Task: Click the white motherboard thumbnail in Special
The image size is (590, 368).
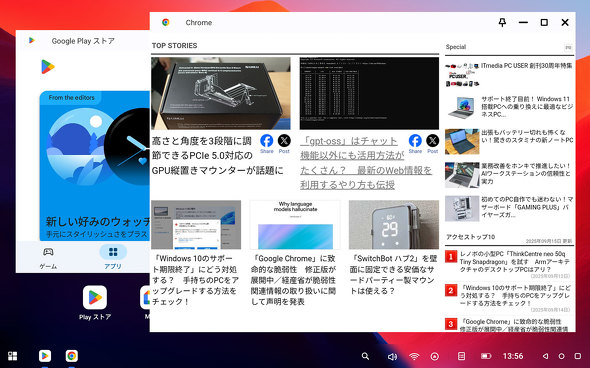Action: [x=462, y=208]
